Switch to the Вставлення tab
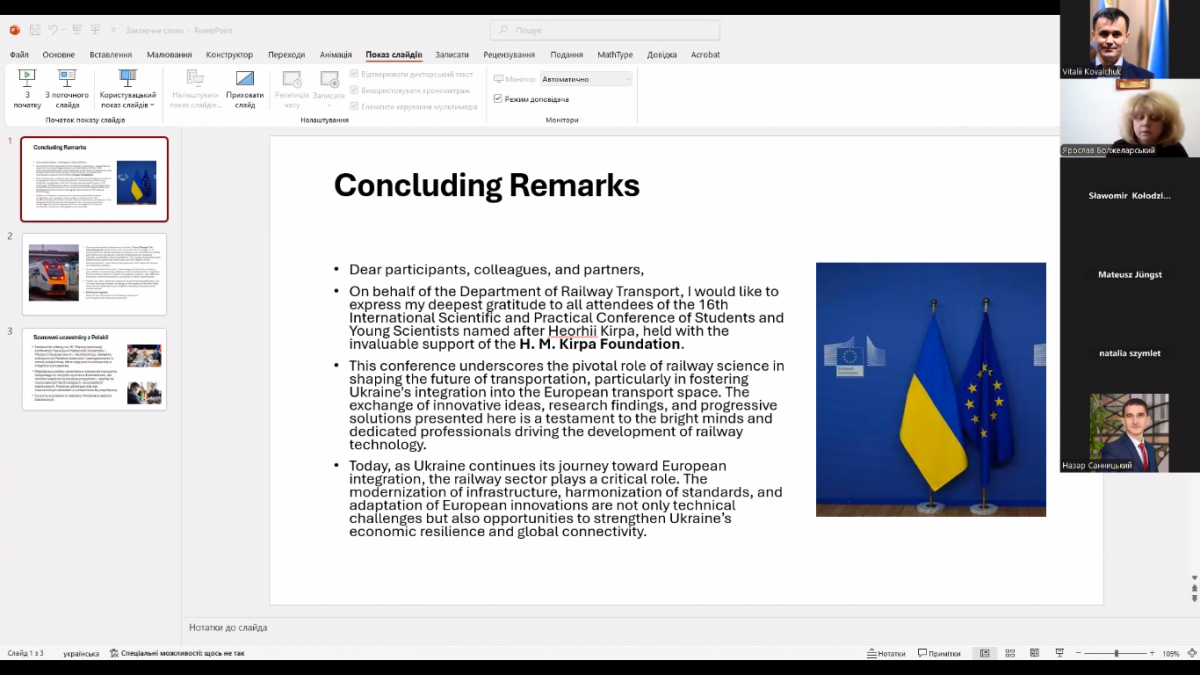Viewport: 1200px width, 675px height. 111,55
